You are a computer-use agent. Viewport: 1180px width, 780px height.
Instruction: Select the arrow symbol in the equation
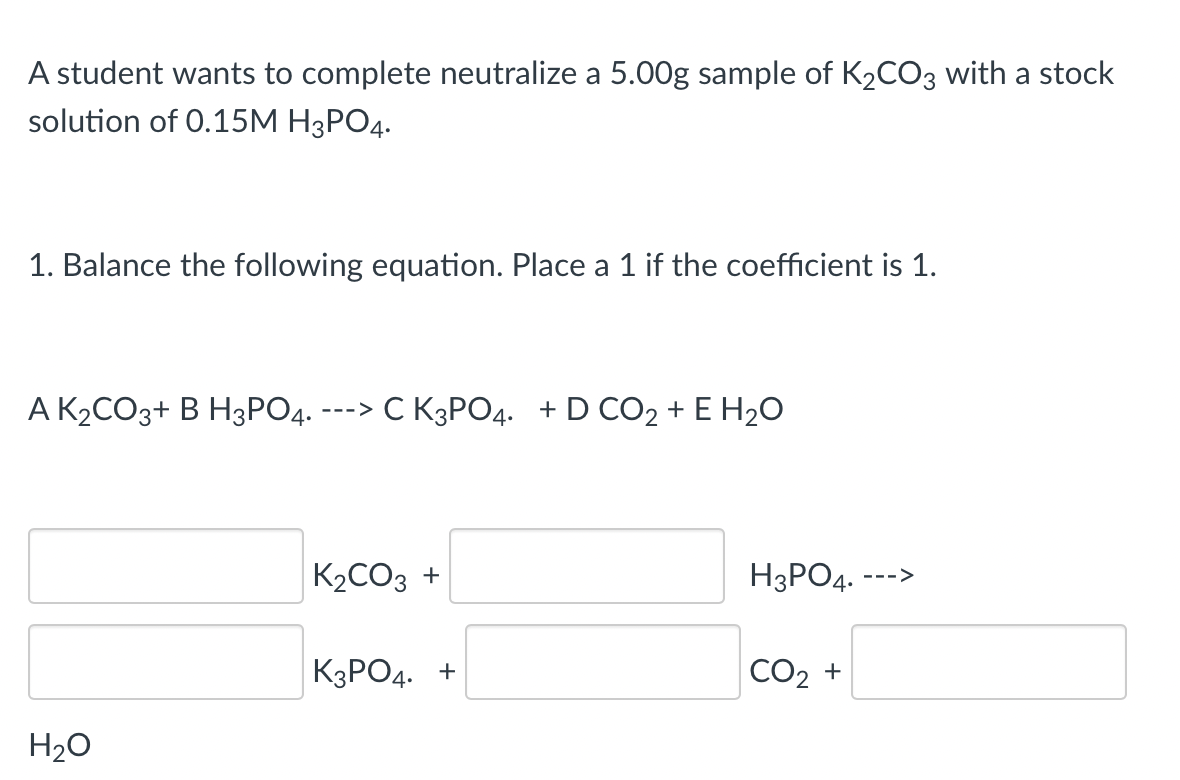coord(343,408)
